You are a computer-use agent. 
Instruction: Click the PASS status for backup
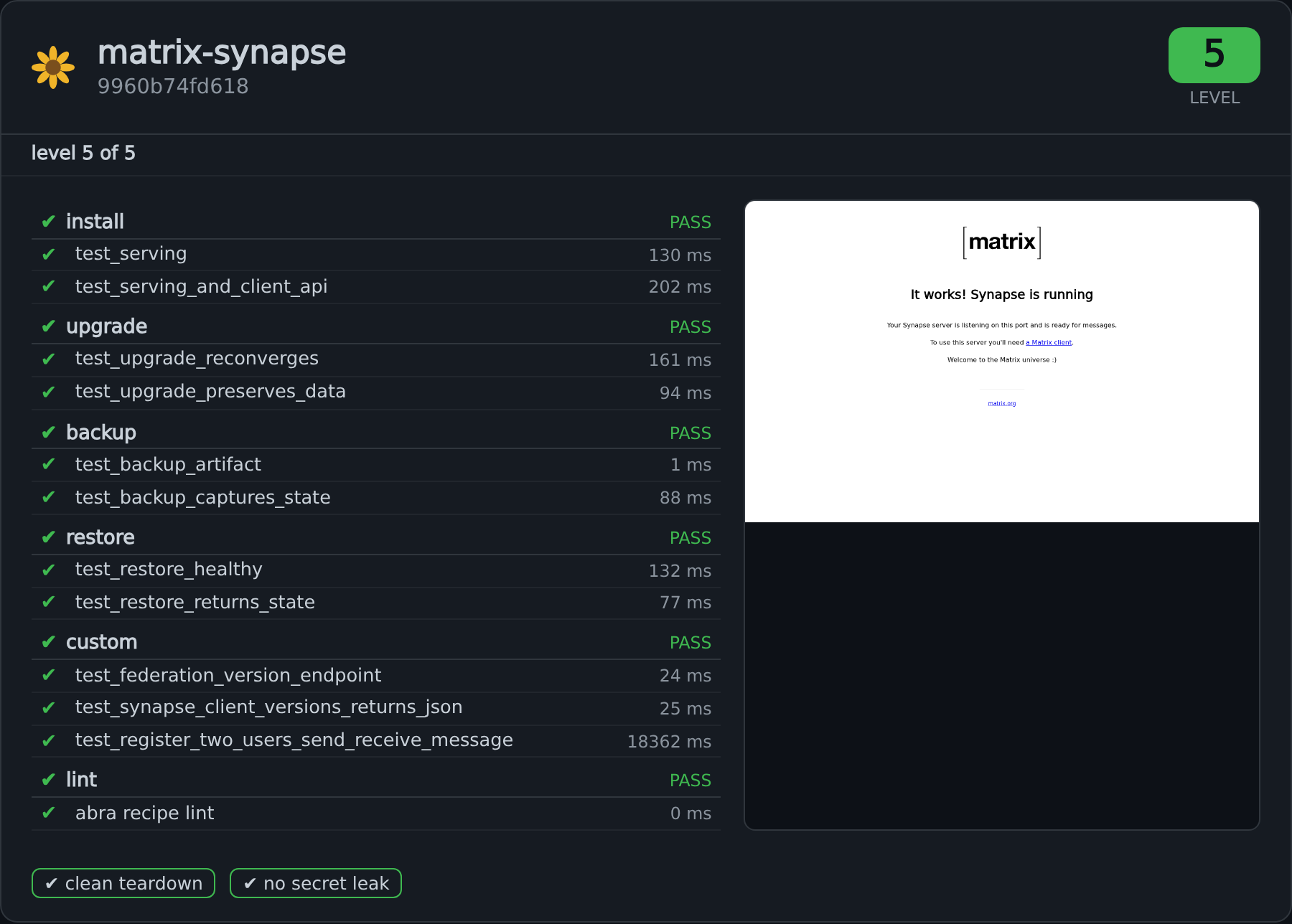click(691, 433)
